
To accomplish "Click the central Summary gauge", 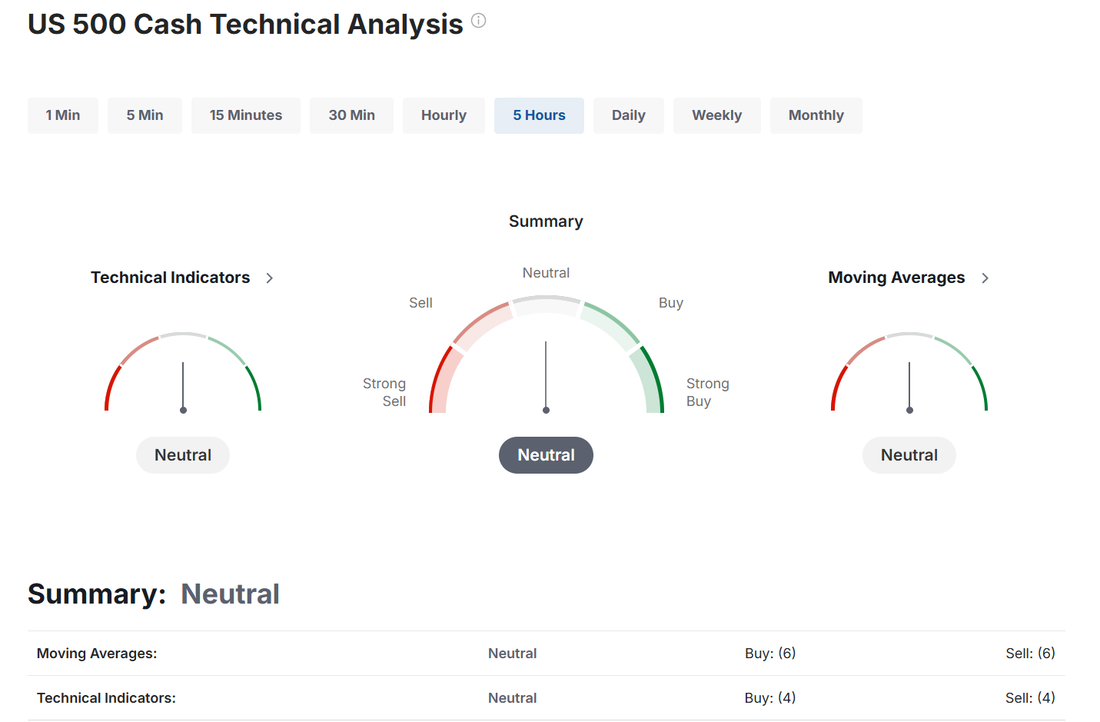I will point(546,354).
